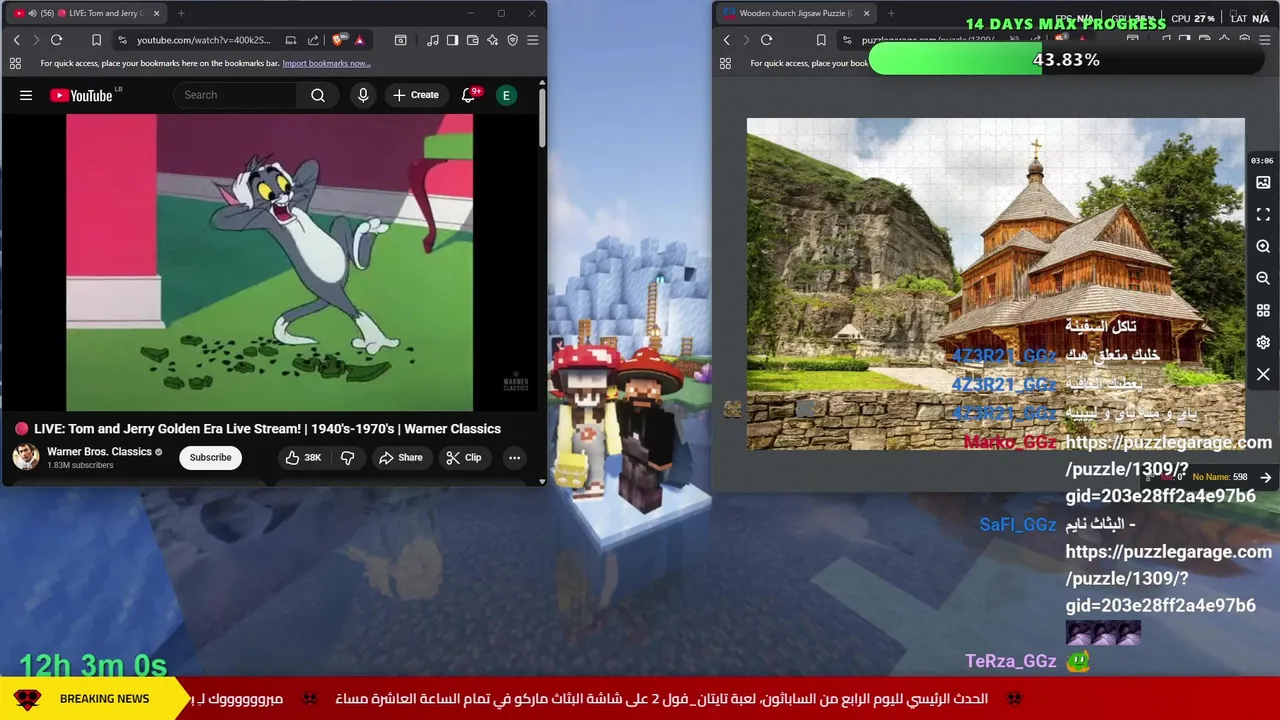The width and height of the screenshot is (1280, 720).
Task: Open the Brave Wallet icon
Action: pyautogui.click(x=472, y=40)
